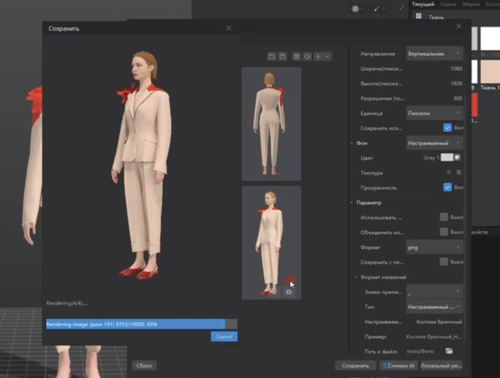Image resolution: width=500 pixels, height=378 pixels.
Task: Collapse the Фон section arrow
Action: 351,143
